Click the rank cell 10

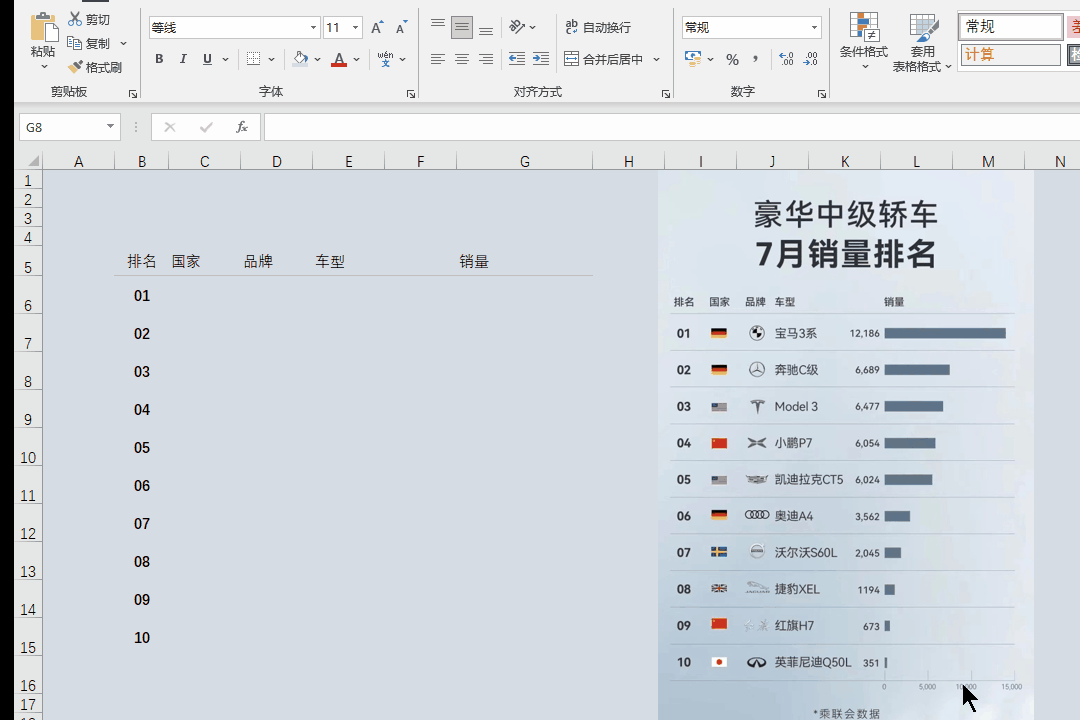142,637
